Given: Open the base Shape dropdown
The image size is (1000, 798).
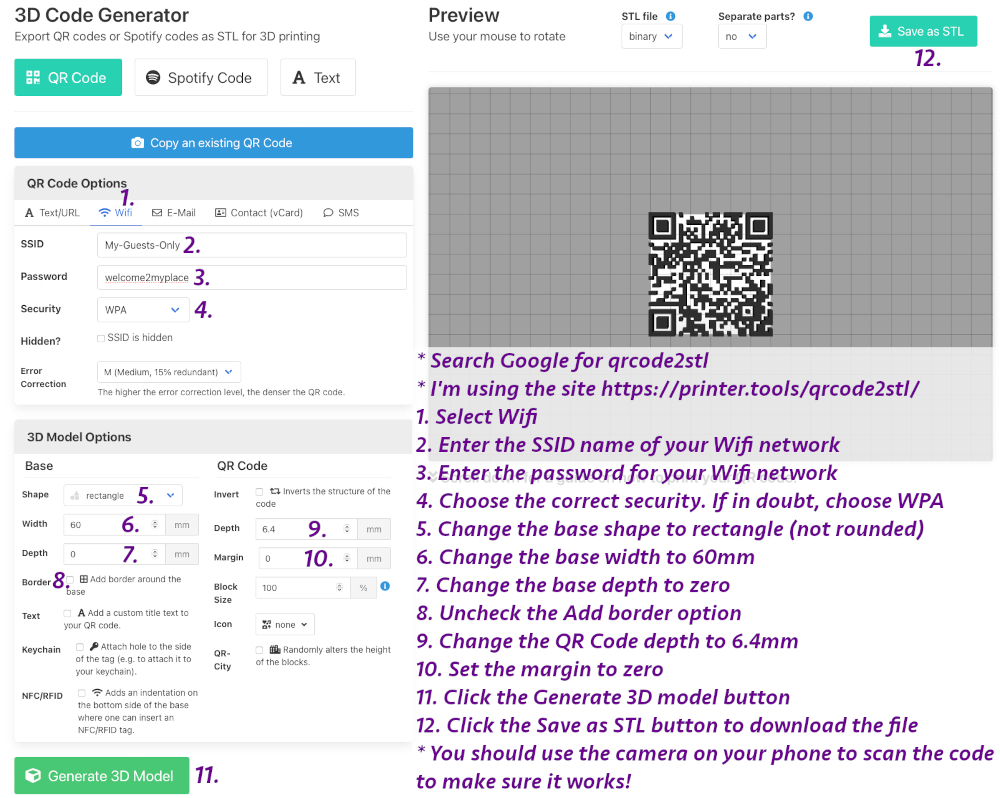Looking at the screenshot, I should pos(123,496).
